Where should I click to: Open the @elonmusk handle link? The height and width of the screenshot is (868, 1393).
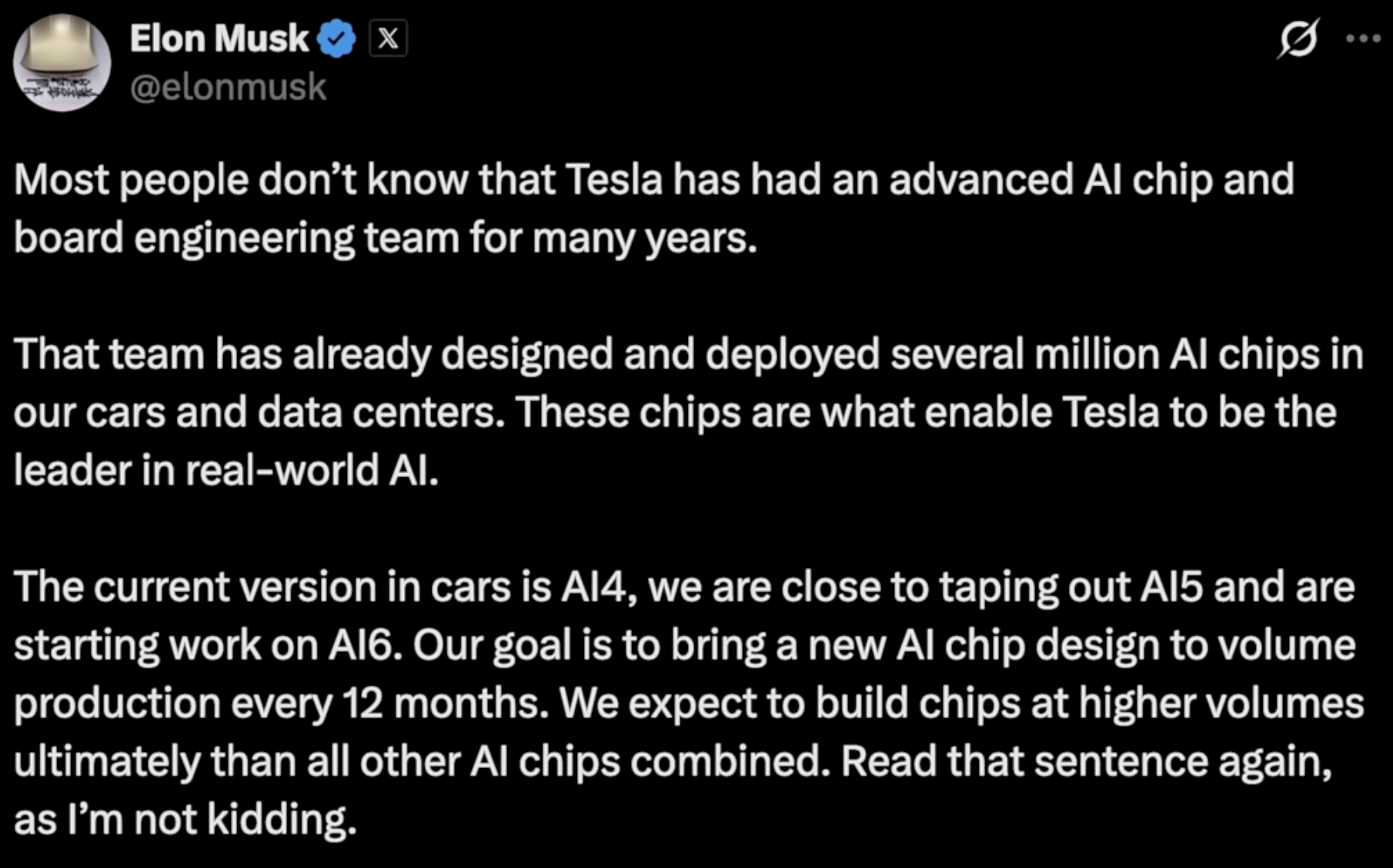(x=229, y=87)
